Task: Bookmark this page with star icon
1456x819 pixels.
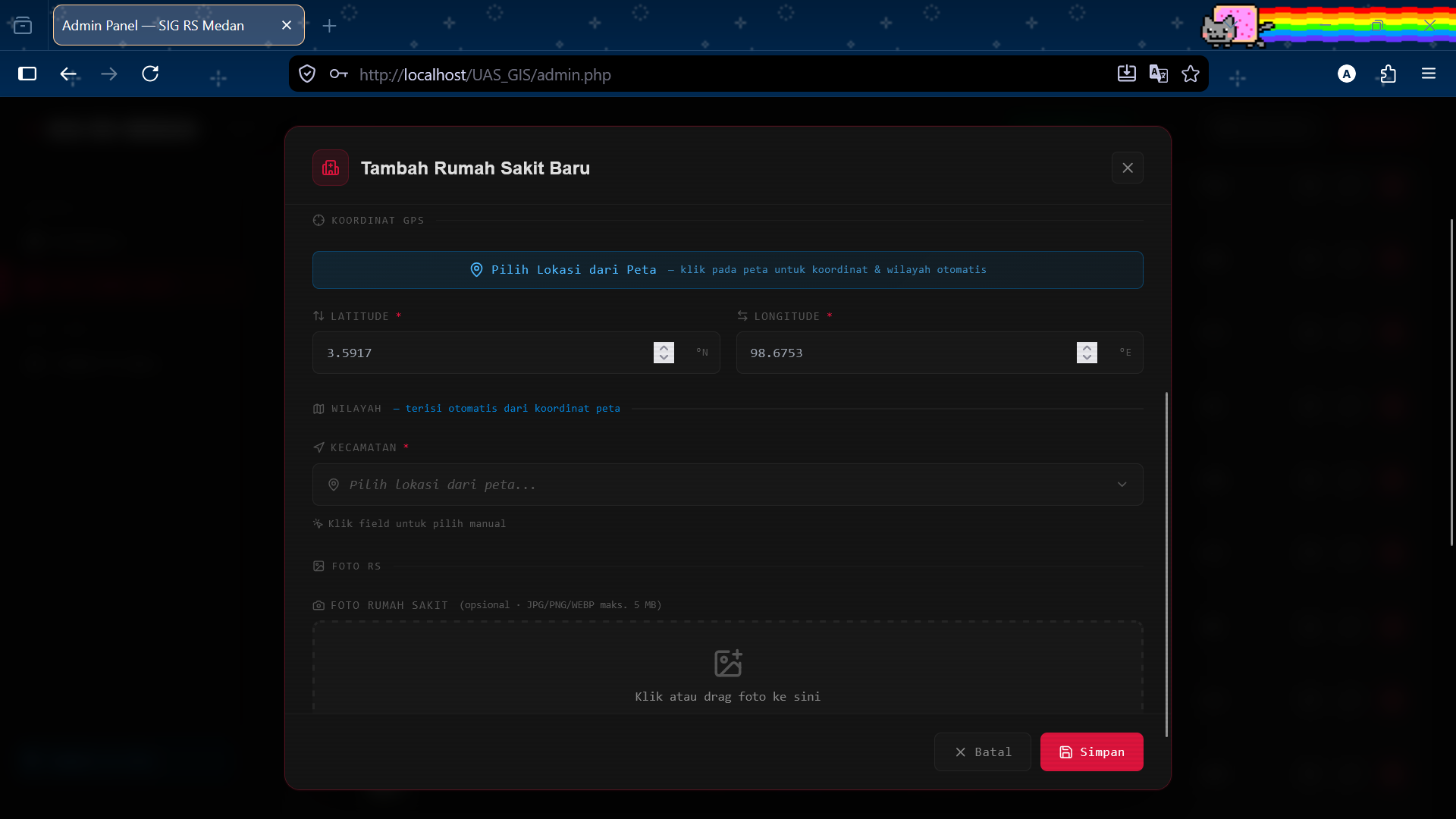Action: pyautogui.click(x=1191, y=74)
